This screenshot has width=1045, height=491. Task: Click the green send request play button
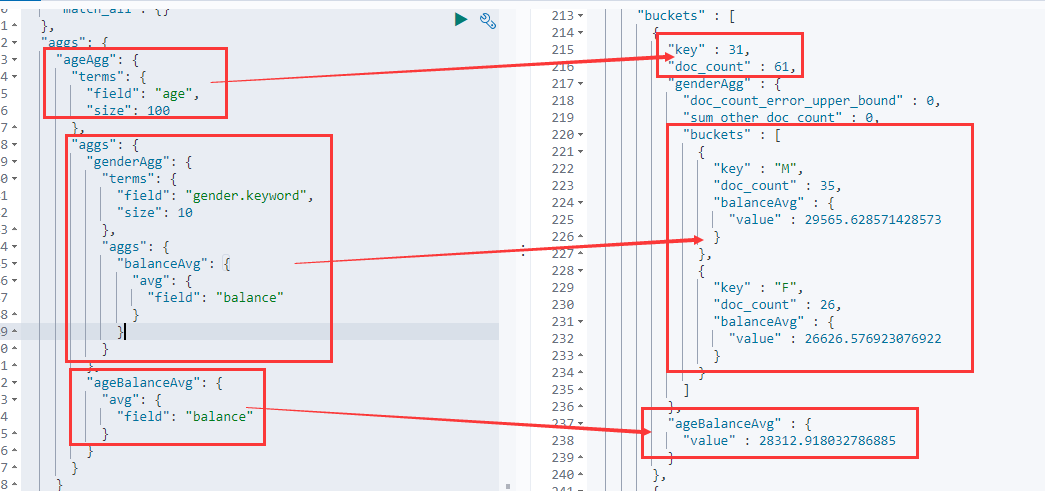(x=461, y=20)
